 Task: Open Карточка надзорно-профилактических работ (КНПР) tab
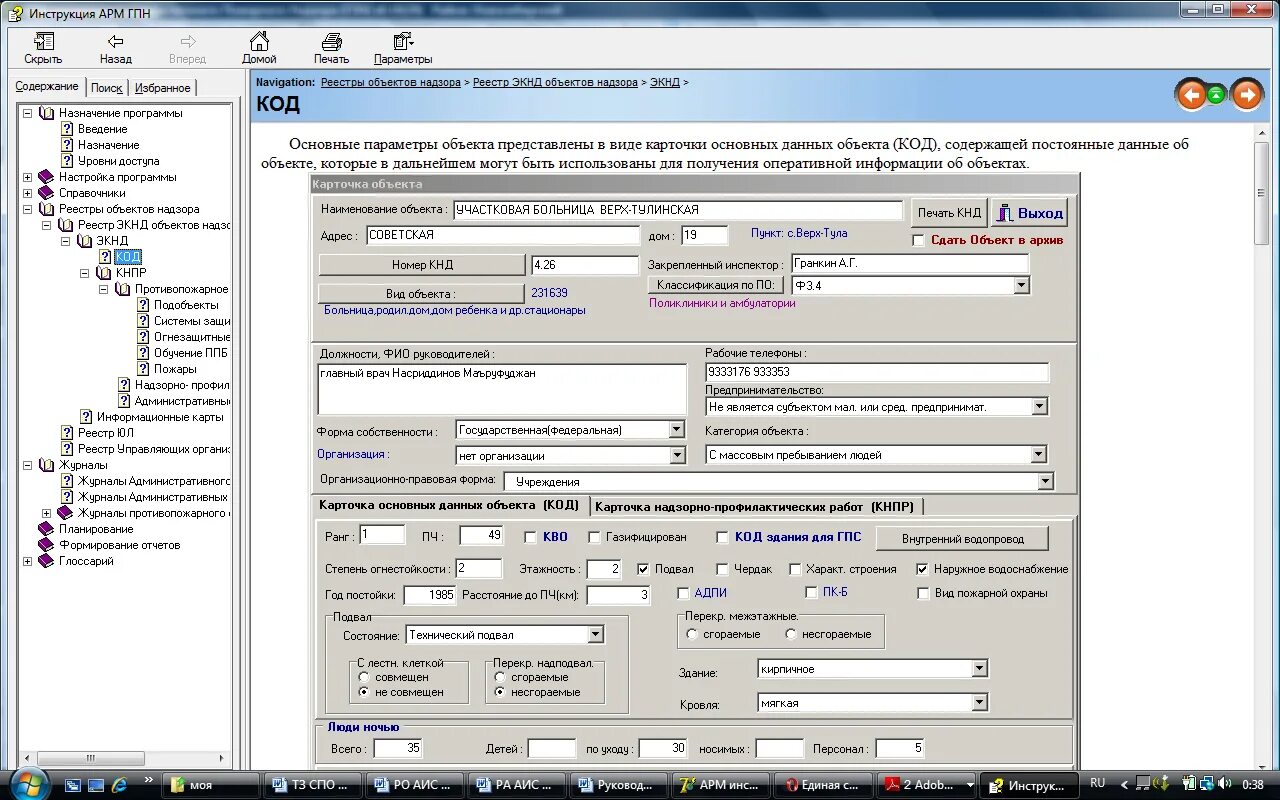tap(756, 506)
